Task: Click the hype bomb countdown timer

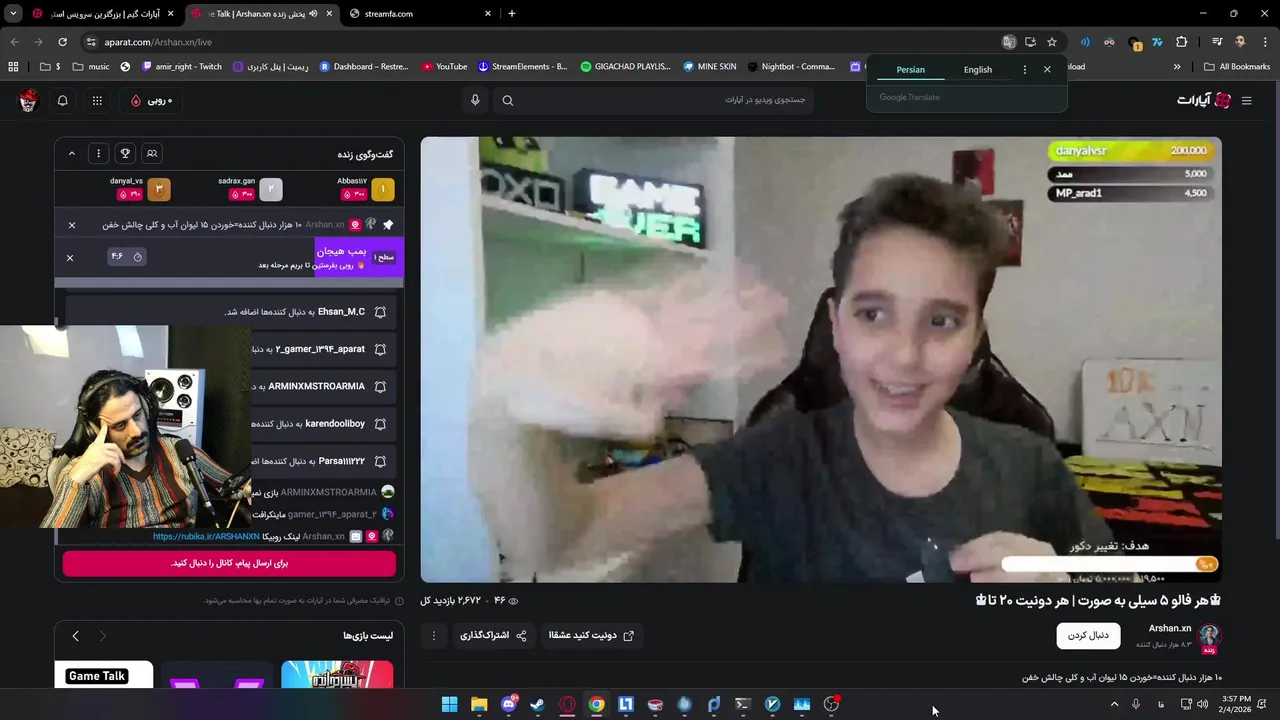Action: (x=127, y=257)
